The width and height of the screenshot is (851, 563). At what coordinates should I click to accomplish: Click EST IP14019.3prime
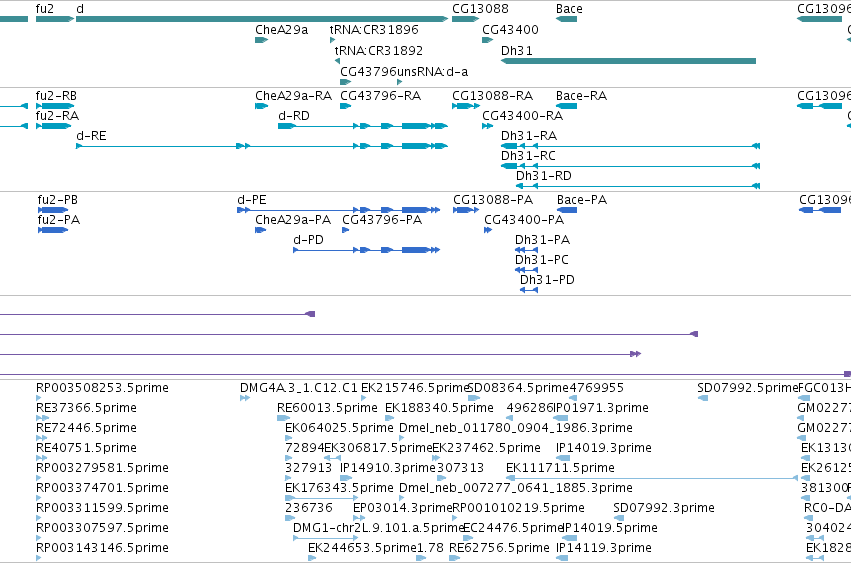(604, 448)
